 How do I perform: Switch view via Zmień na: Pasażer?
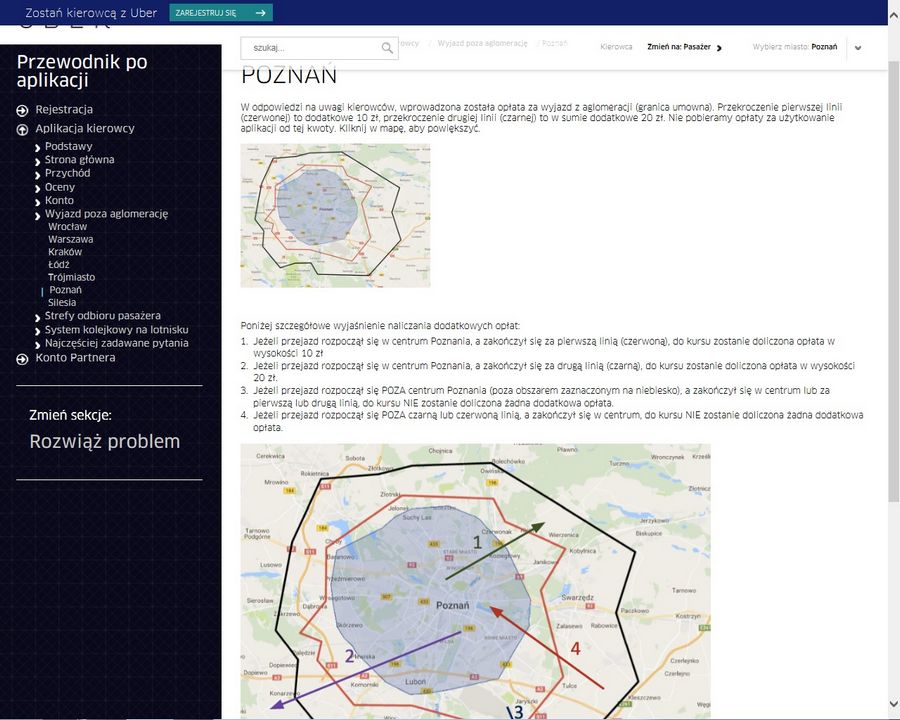click(679, 47)
